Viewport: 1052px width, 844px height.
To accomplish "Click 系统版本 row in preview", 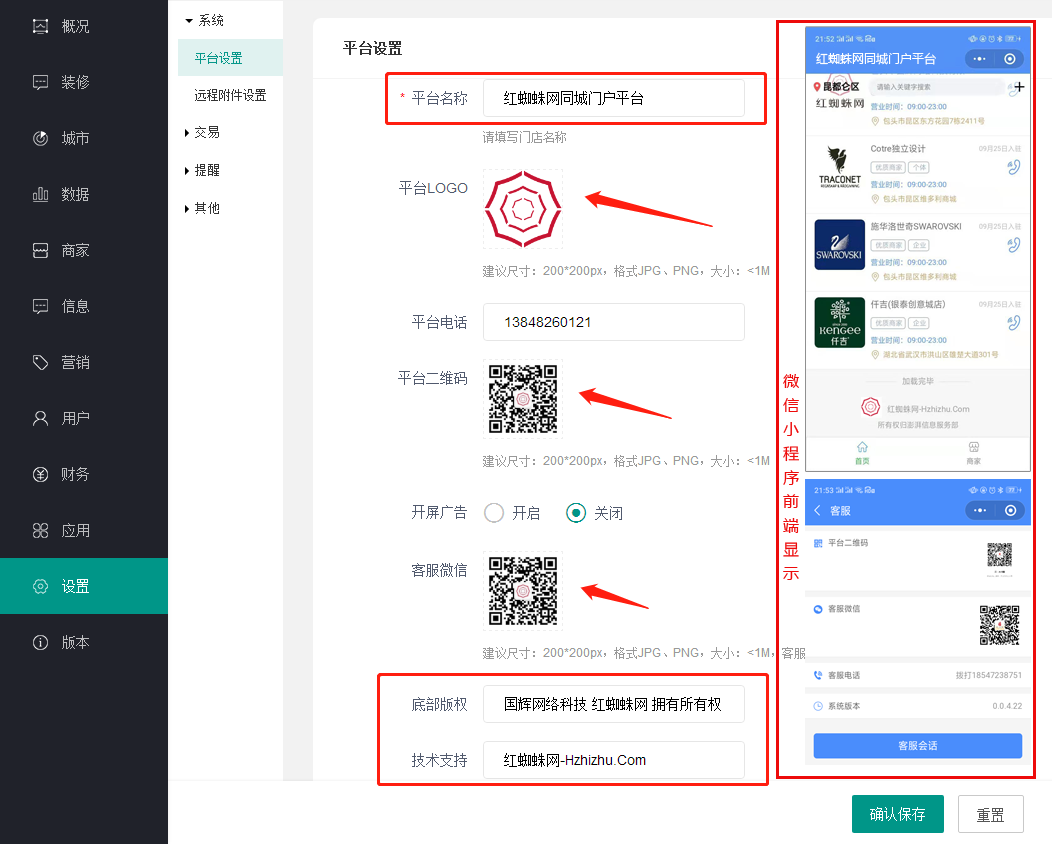I will (x=917, y=706).
